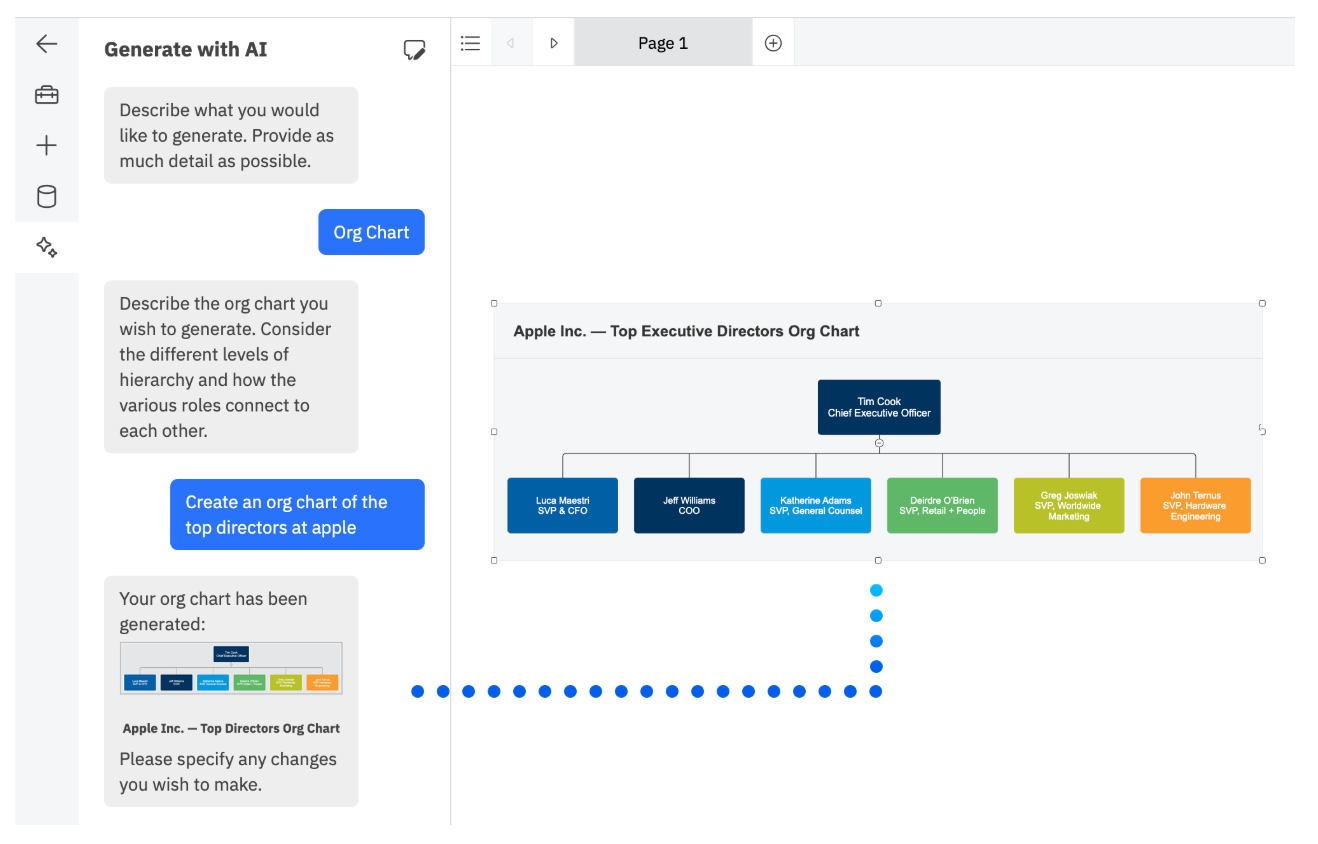
Task: Click the 'Describe the org chart you wish to generate' message
Action: coord(231,367)
